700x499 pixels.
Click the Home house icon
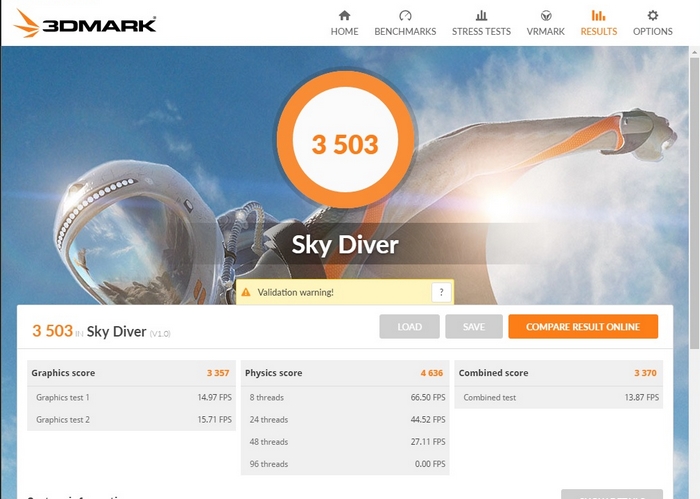tap(344, 16)
